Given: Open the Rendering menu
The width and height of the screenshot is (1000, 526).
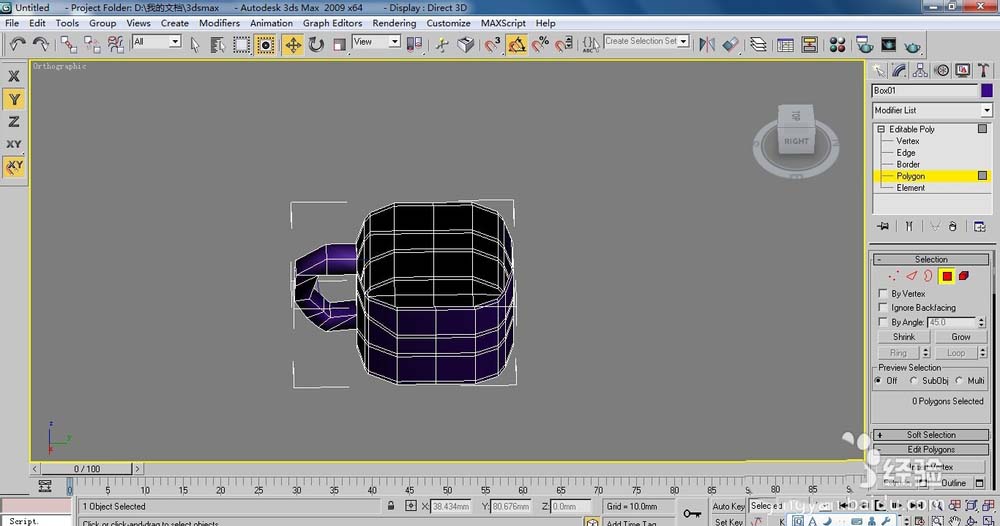Looking at the screenshot, I should (394, 23).
